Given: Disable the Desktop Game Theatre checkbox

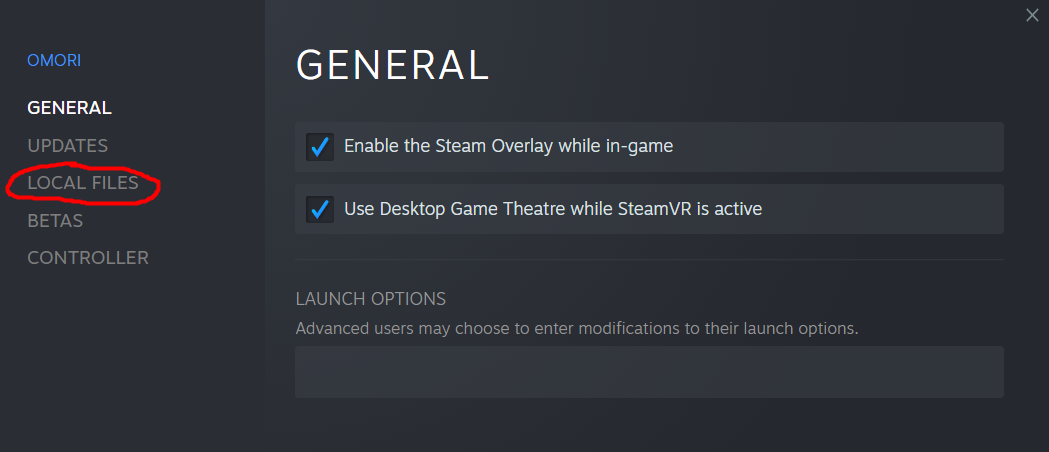Looking at the screenshot, I should coord(320,209).
